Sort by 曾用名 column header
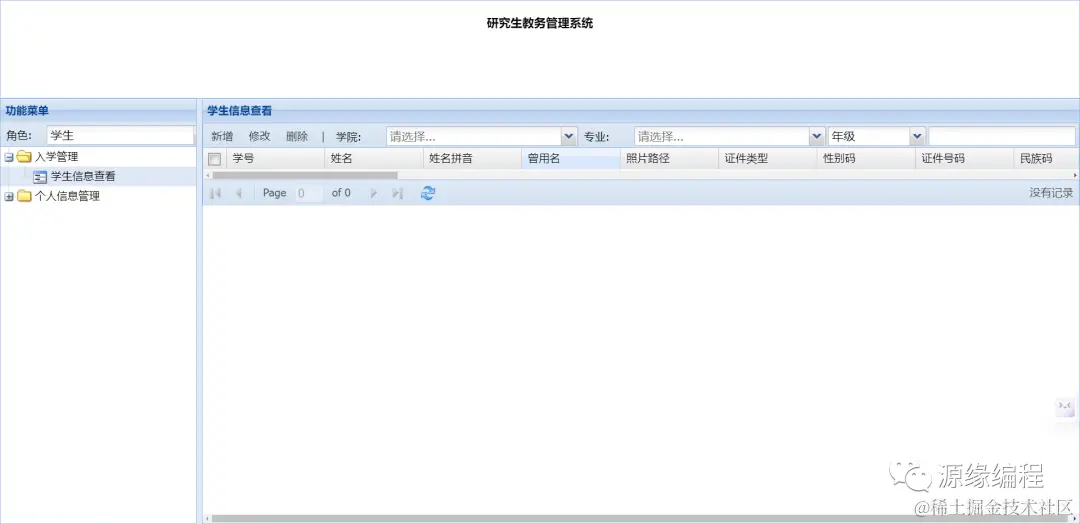This screenshot has height=524, width=1080. click(x=571, y=158)
